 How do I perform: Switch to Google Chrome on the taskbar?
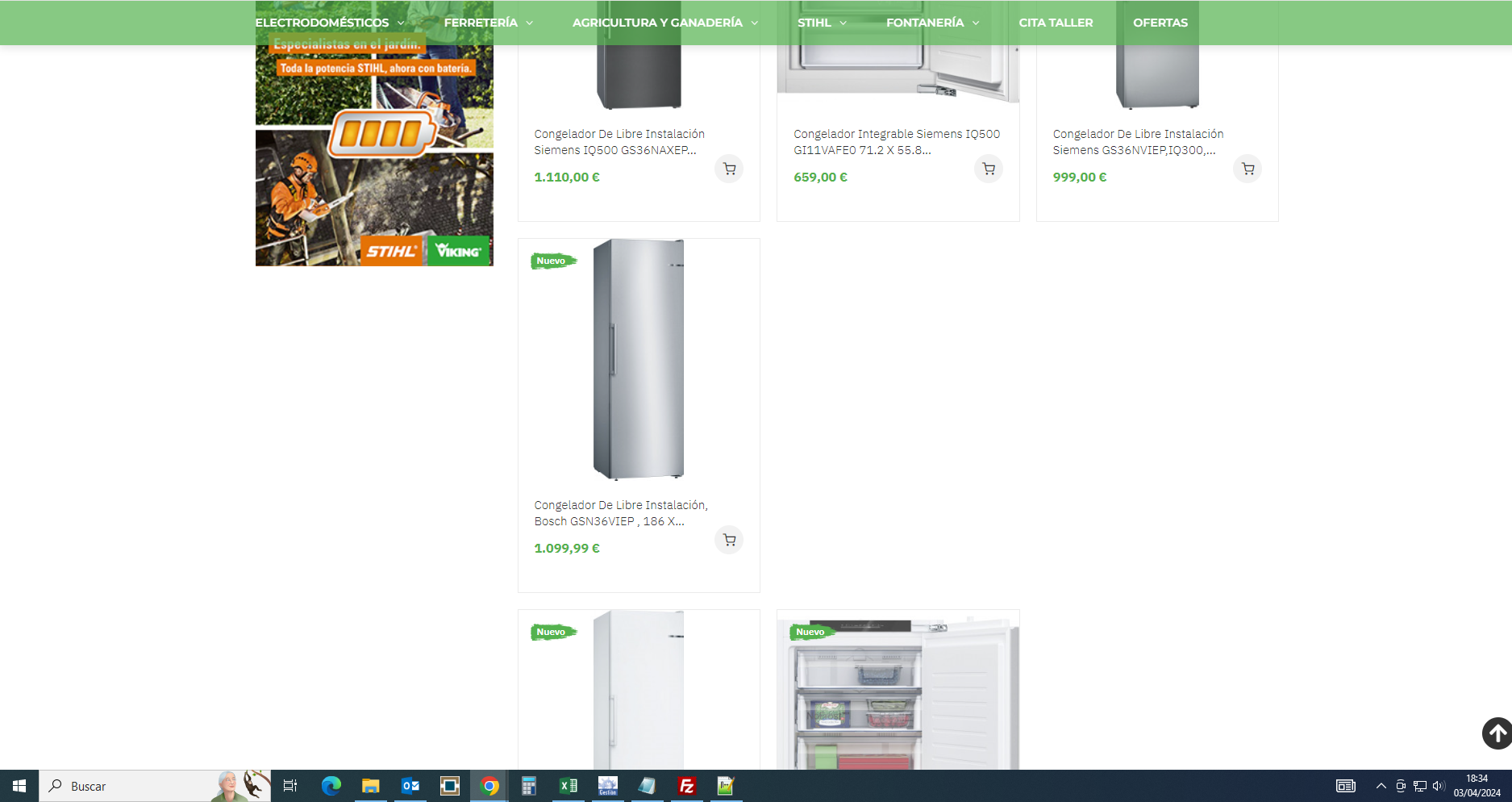tap(489, 786)
